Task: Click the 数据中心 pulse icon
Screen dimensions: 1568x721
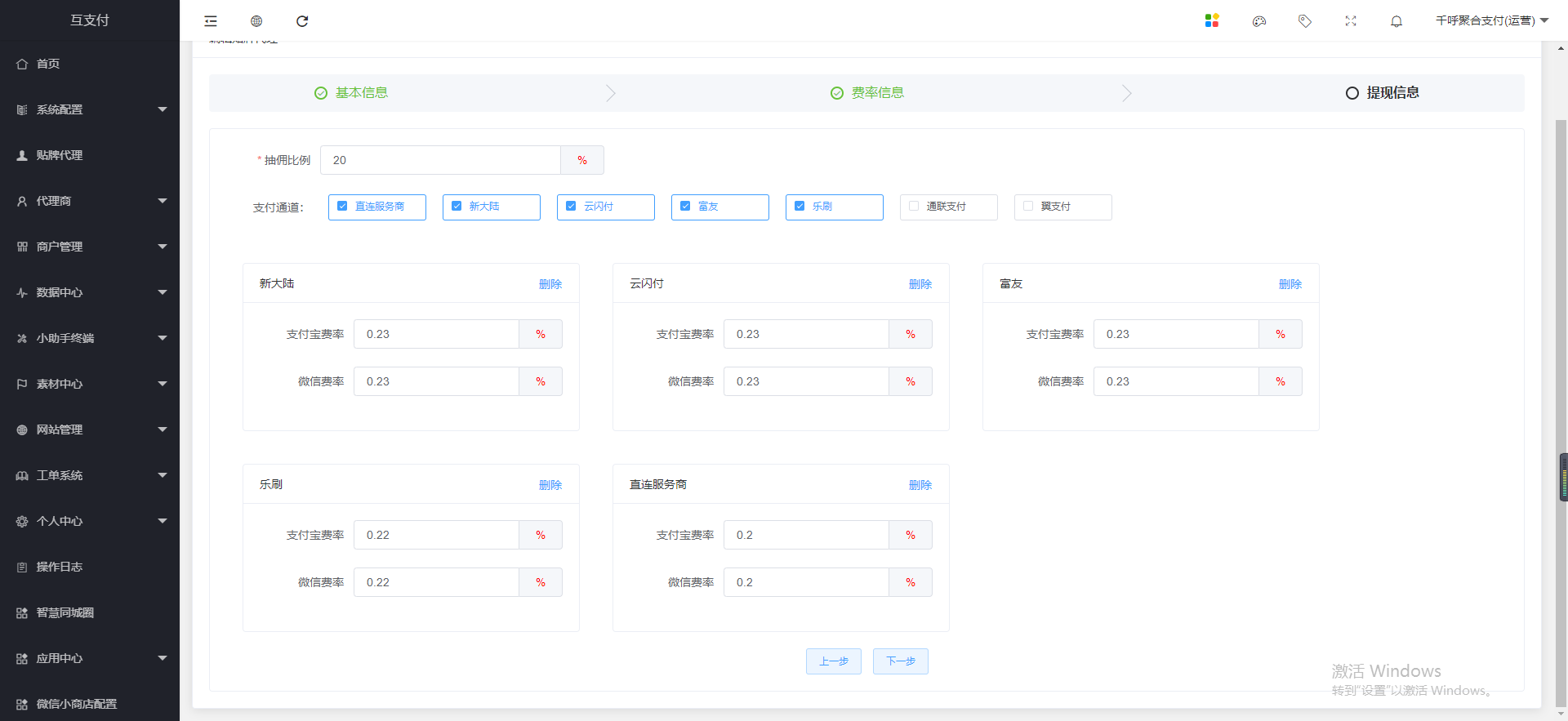Action: coord(22,292)
